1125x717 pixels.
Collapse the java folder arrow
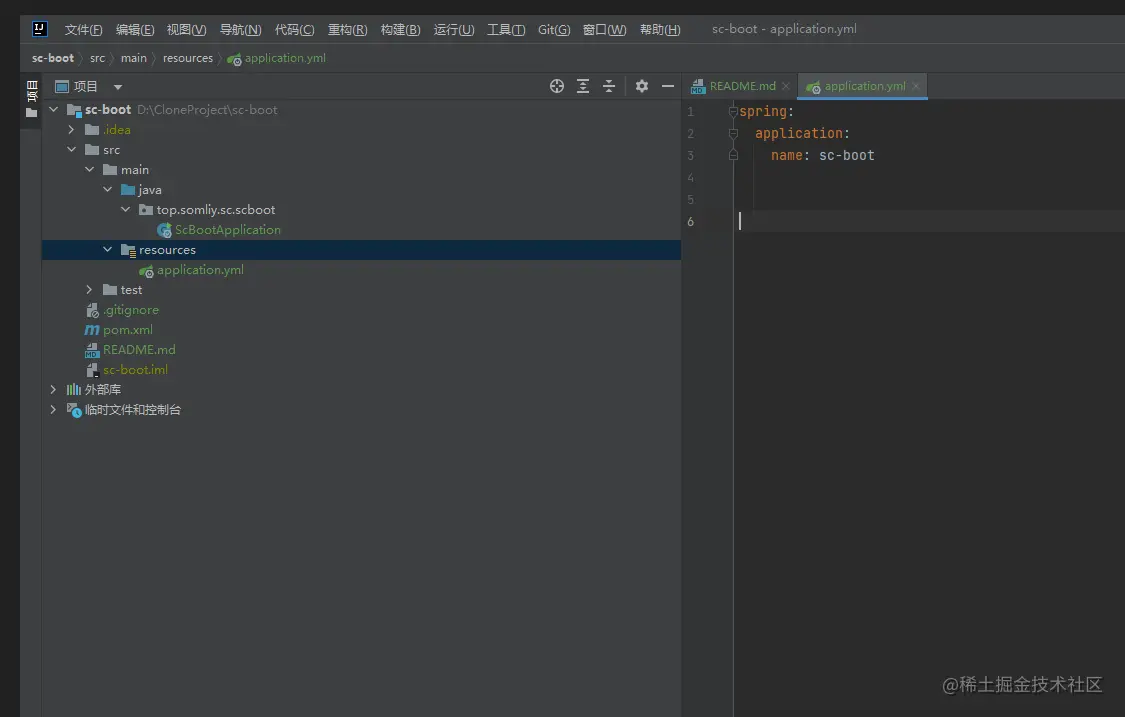click(x=107, y=189)
